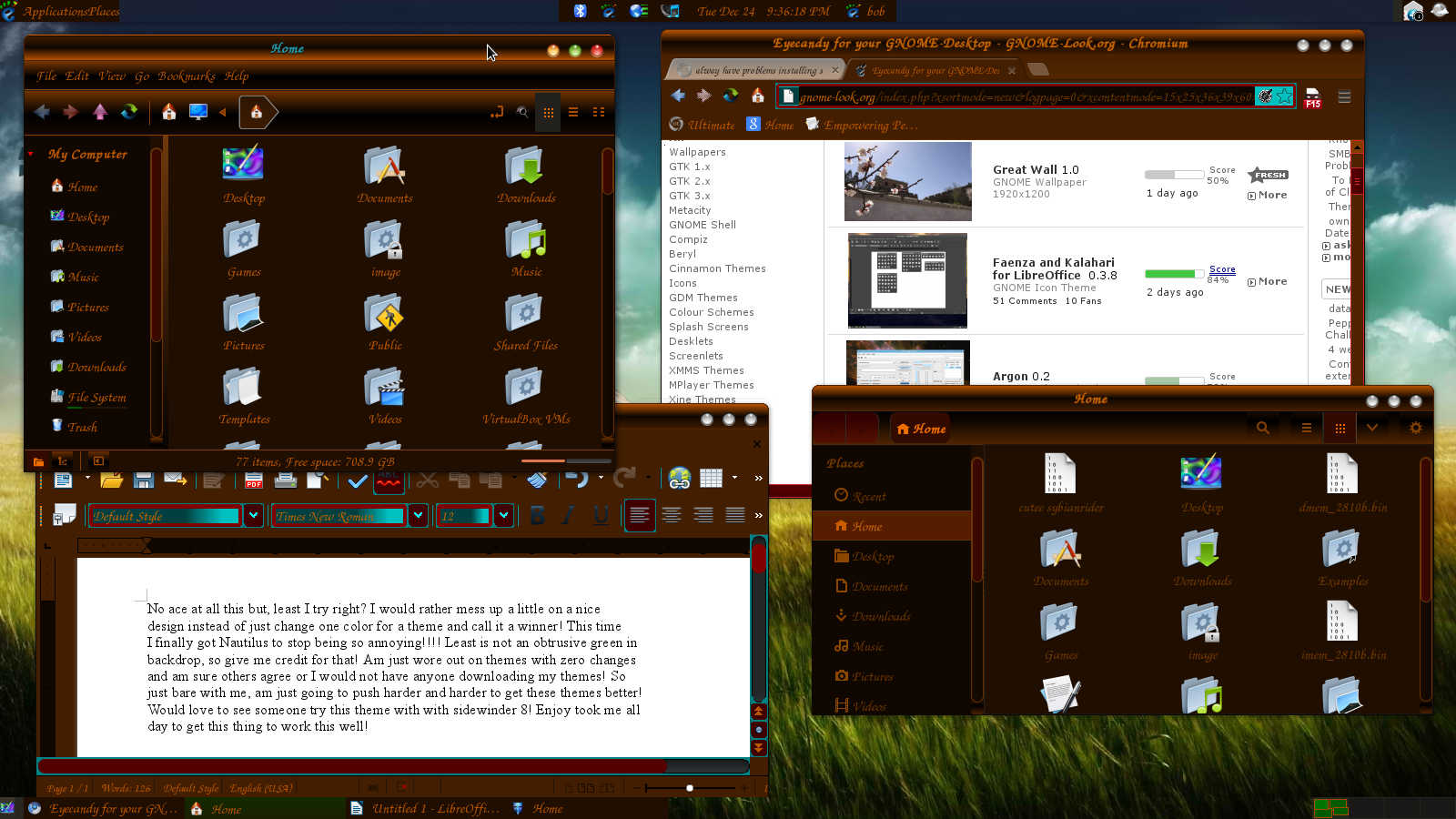Open Nautilus view options dropdown arrow
The image size is (1456, 819).
[1372, 428]
